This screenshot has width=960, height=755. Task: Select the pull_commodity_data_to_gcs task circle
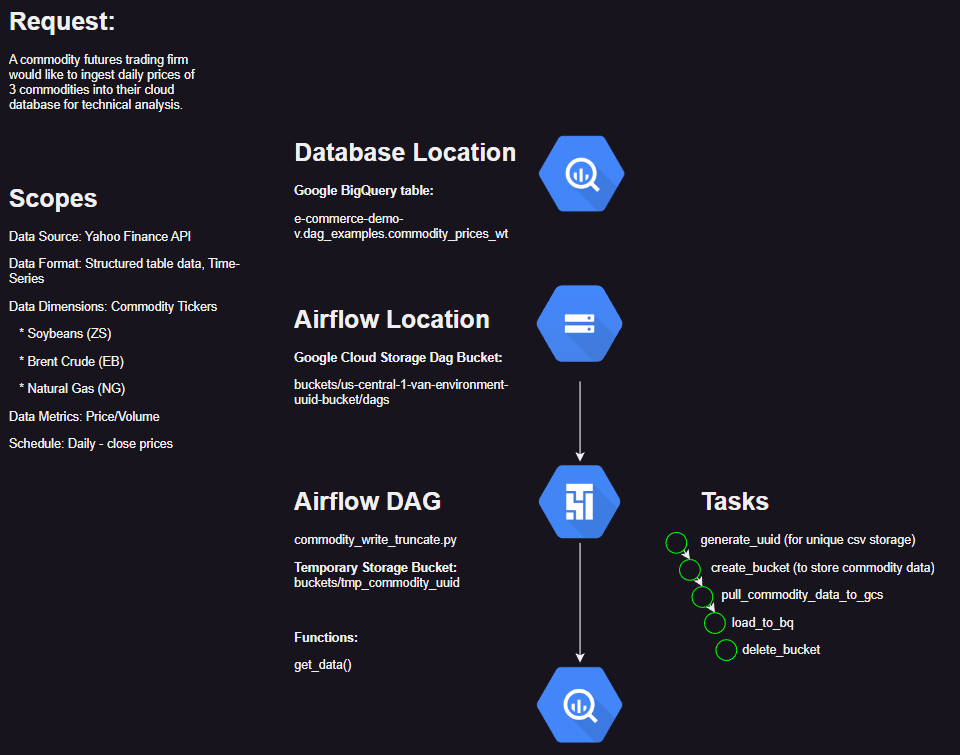702,596
